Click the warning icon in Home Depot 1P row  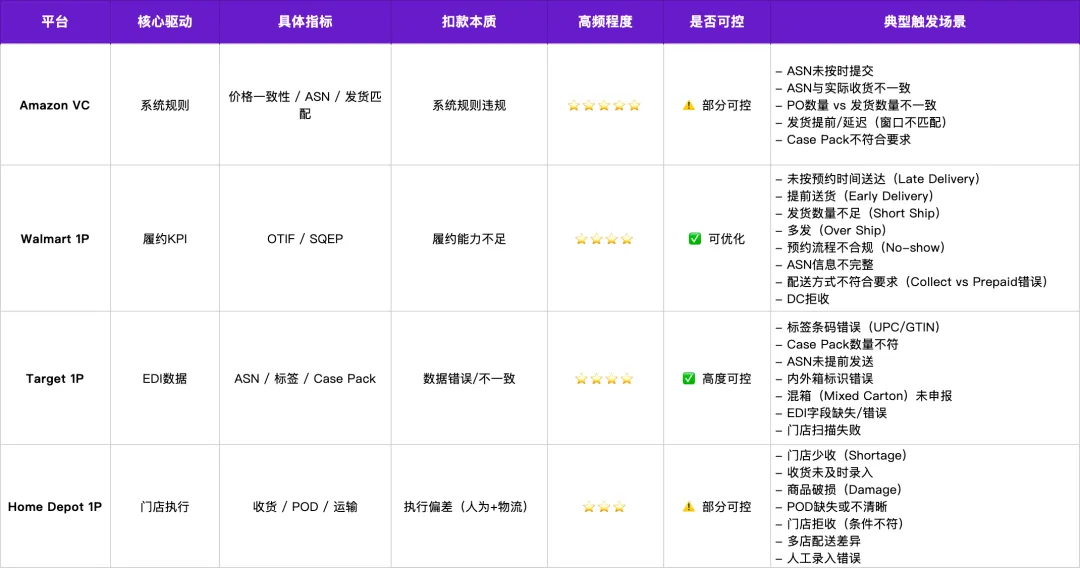click(688, 507)
